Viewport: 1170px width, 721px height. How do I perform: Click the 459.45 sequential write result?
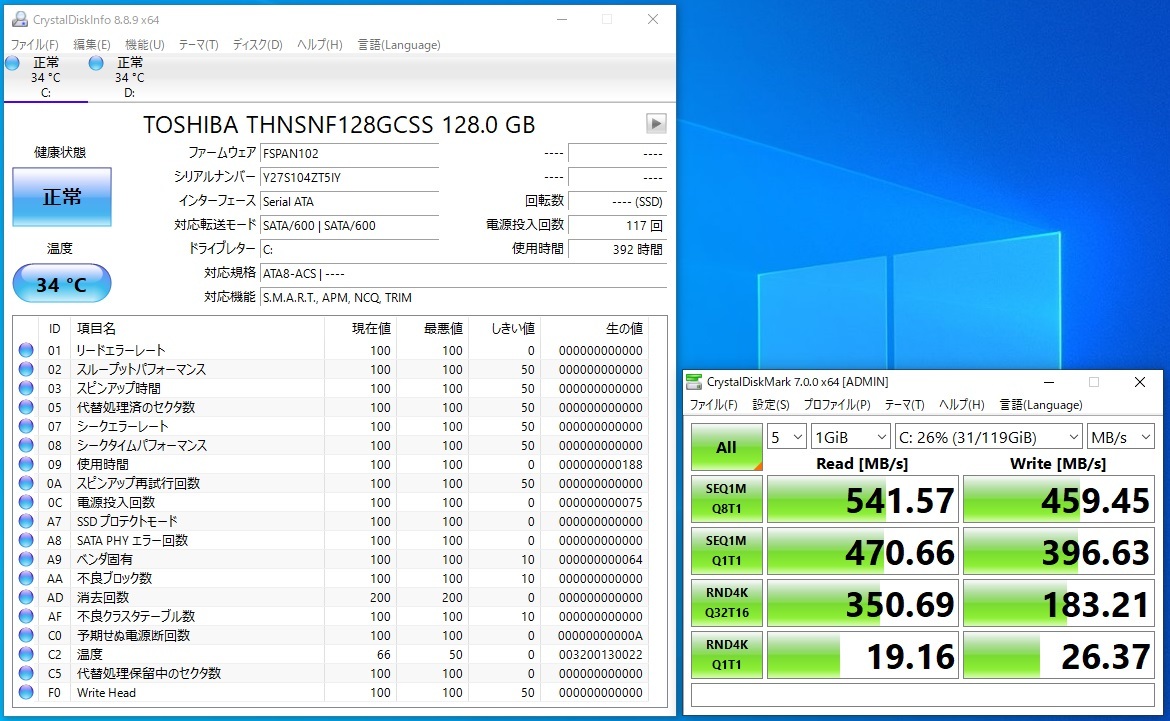pyautogui.click(x=1059, y=499)
